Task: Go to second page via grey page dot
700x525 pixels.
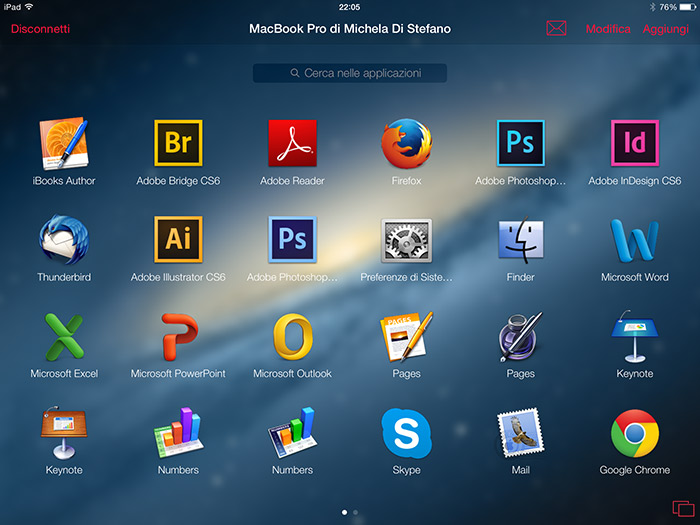Action: (x=355, y=512)
